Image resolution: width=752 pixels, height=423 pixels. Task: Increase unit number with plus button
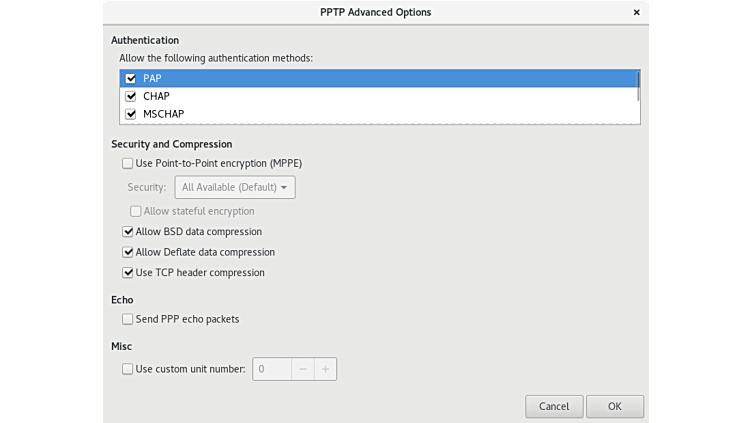pos(325,369)
